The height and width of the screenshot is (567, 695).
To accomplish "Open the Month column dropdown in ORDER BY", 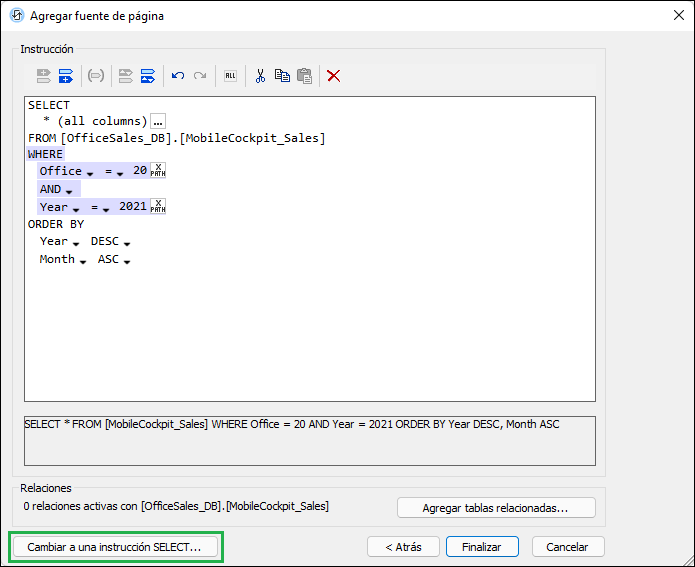I will point(83,261).
